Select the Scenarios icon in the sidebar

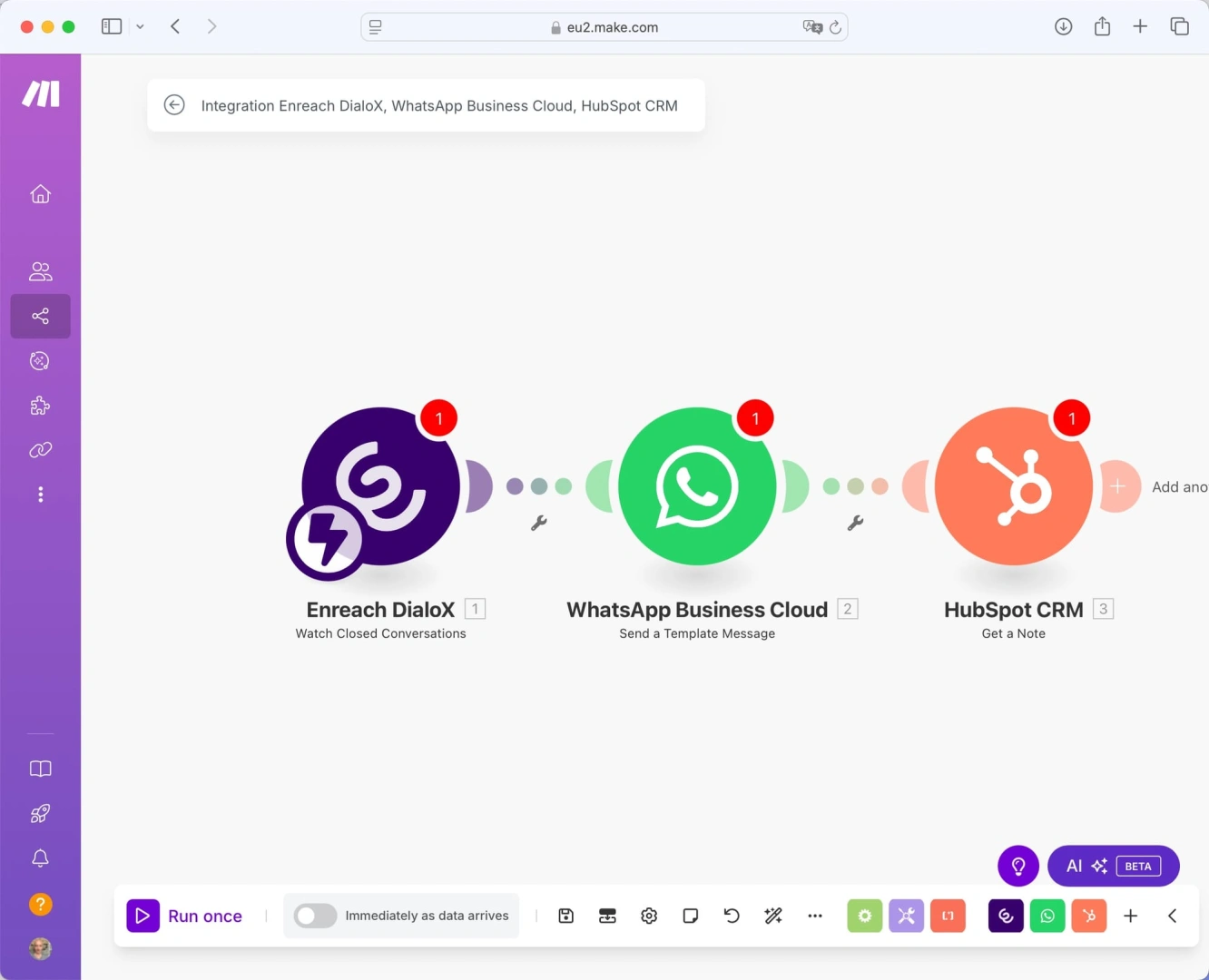40,316
